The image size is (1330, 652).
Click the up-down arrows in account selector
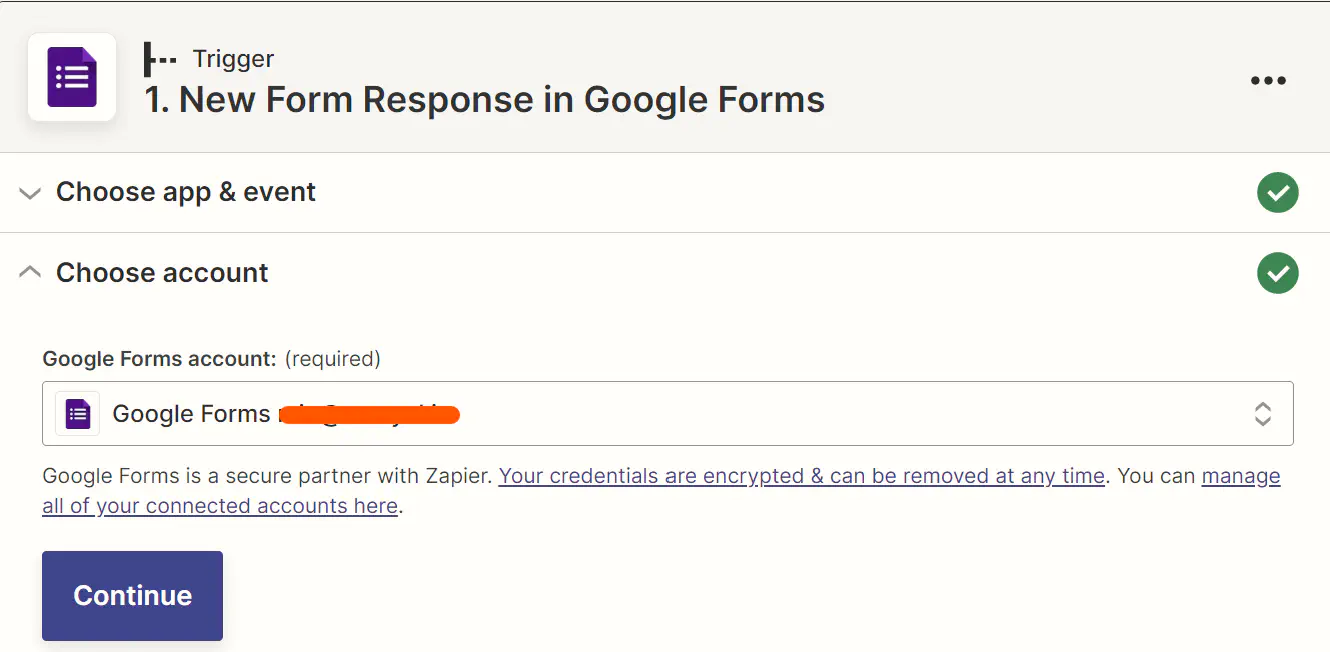(1263, 413)
